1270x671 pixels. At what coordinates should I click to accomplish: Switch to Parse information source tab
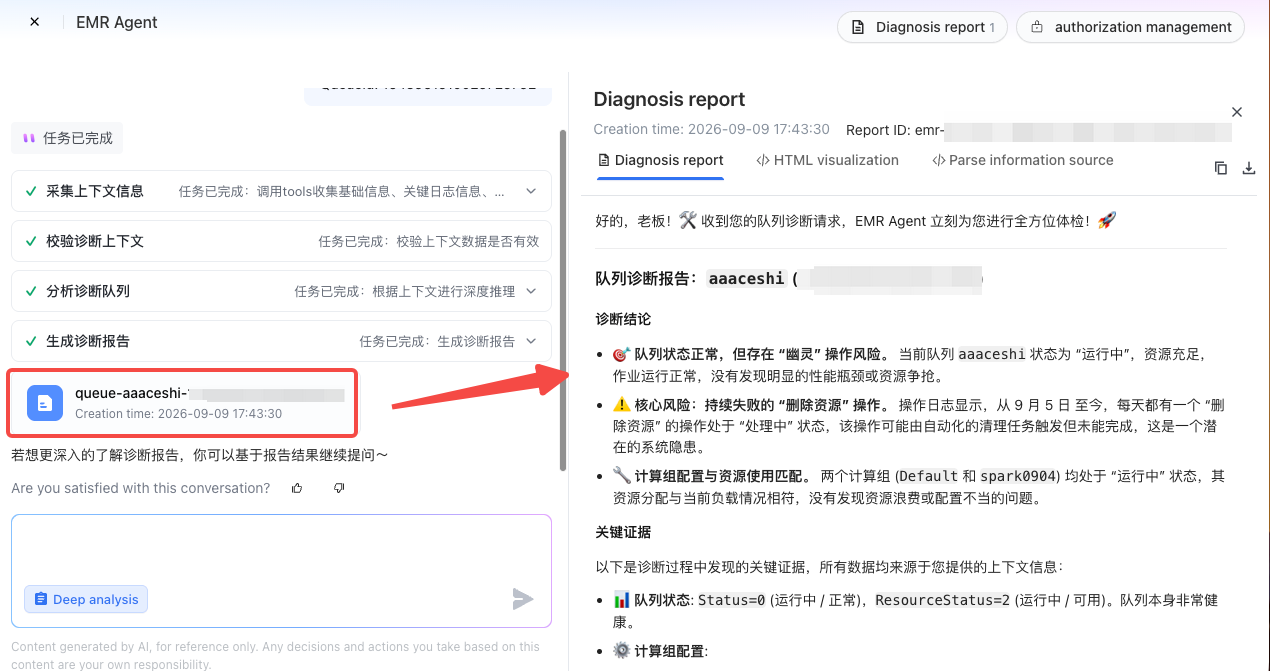(1022, 160)
